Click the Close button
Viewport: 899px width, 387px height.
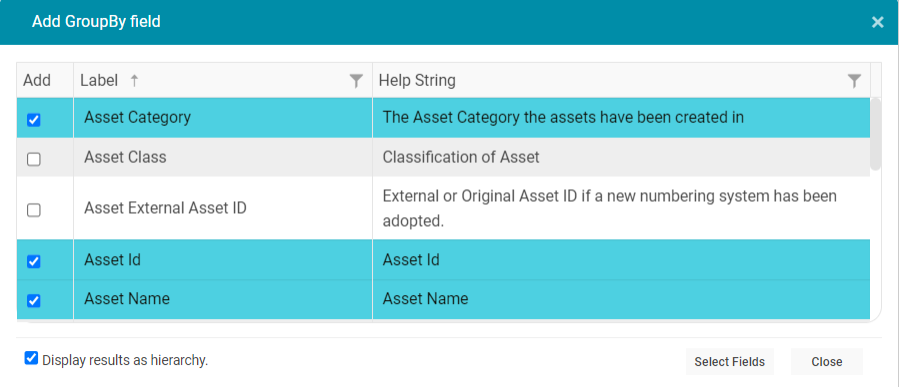point(826,362)
